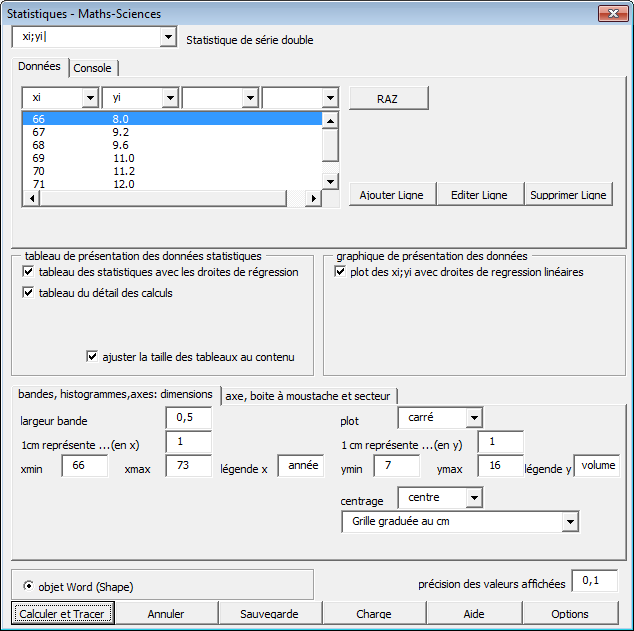The height and width of the screenshot is (631, 634).
Task: Select the row 67 / 9.2
Action: pyautogui.click(x=172, y=132)
